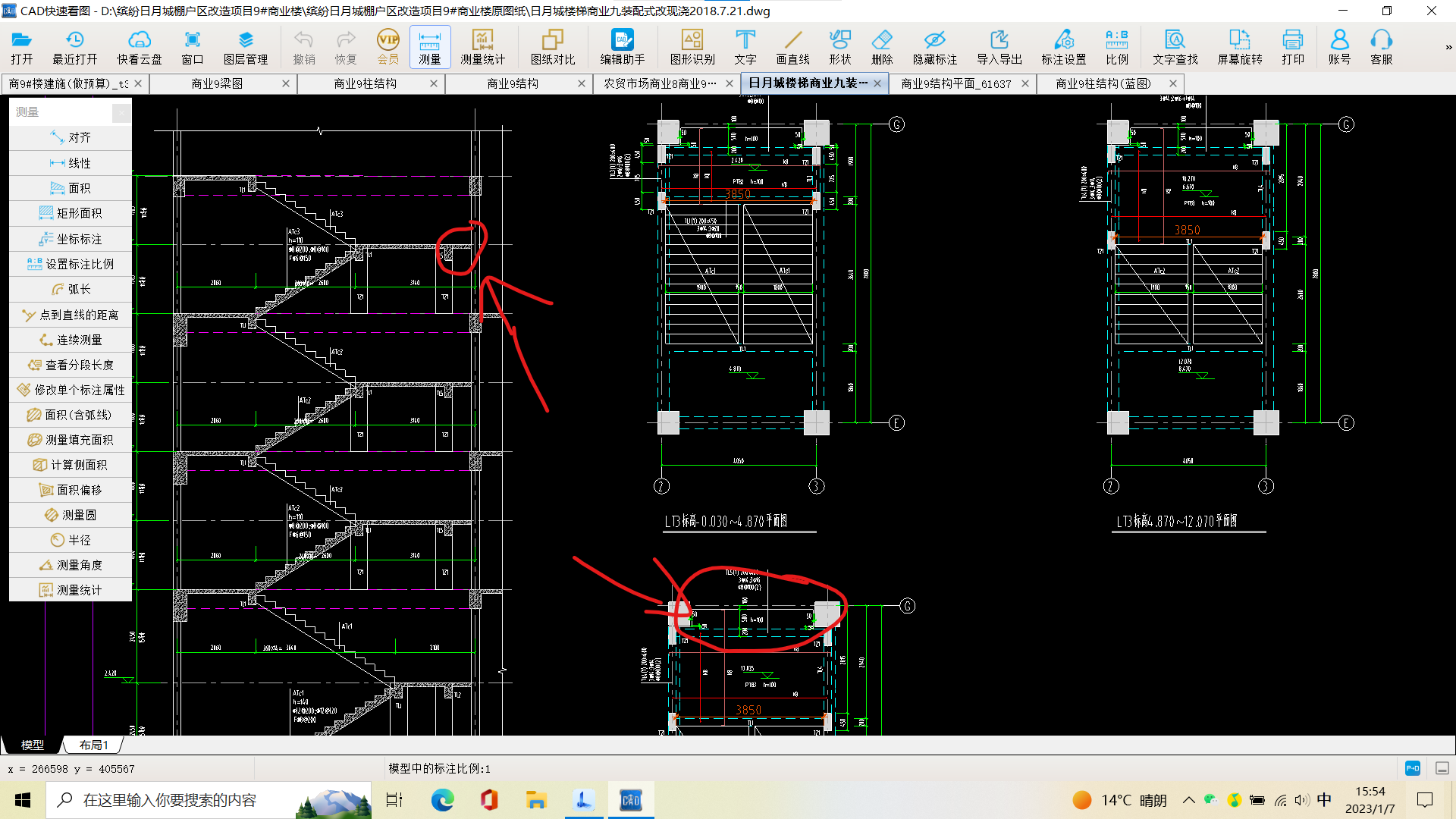The image size is (1456, 819).
Task: Select the 删除 eraser tool
Action: click(882, 47)
